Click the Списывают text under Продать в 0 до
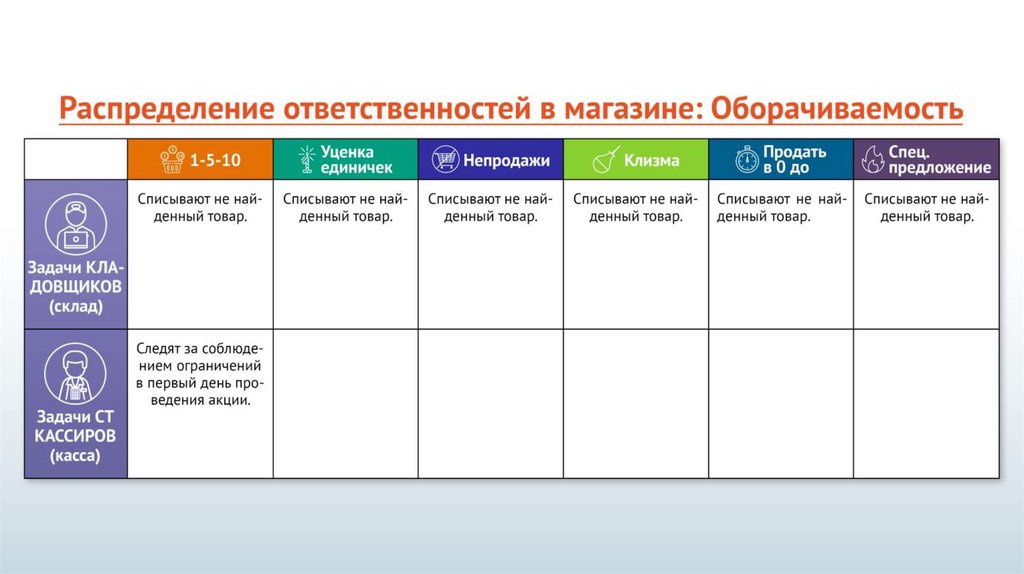 781,208
